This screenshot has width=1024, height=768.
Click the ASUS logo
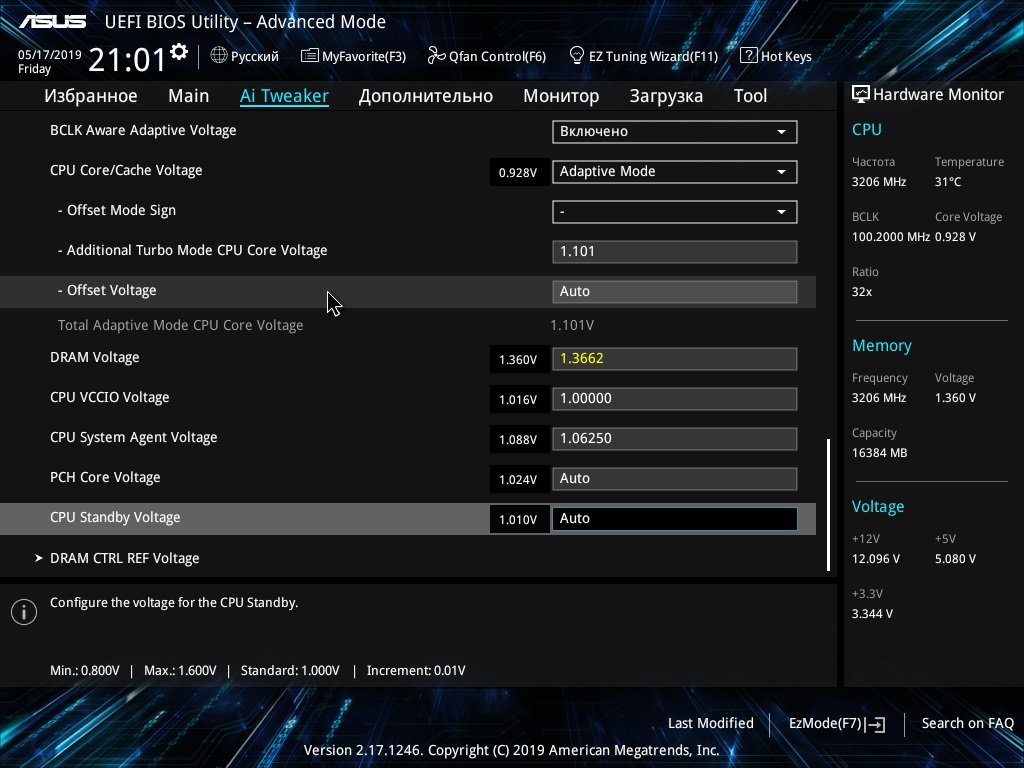52,22
